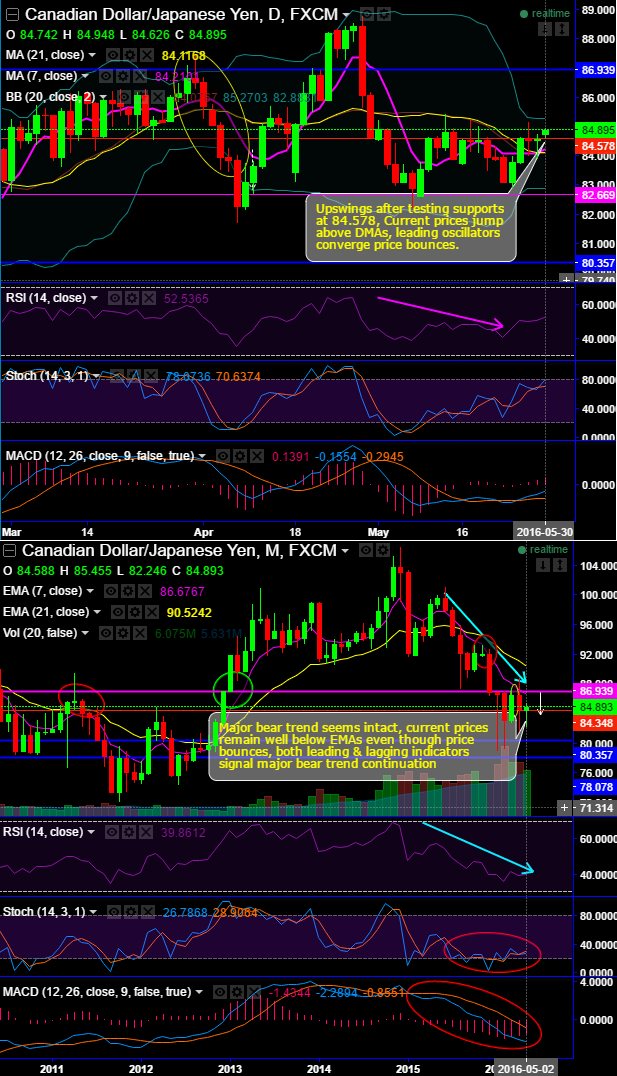Toggle visibility eye of MA (7, close)

click(106, 75)
